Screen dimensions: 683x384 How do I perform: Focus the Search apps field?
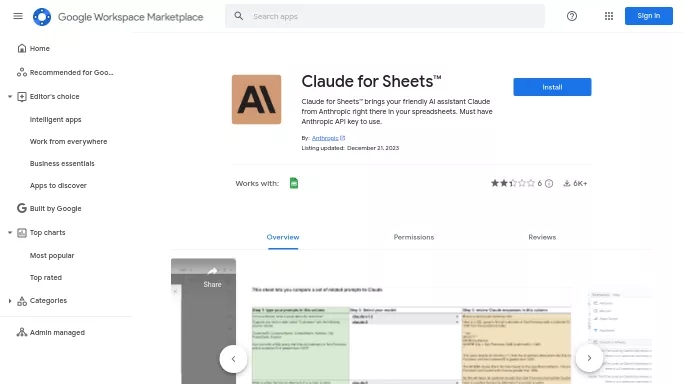pos(385,16)
